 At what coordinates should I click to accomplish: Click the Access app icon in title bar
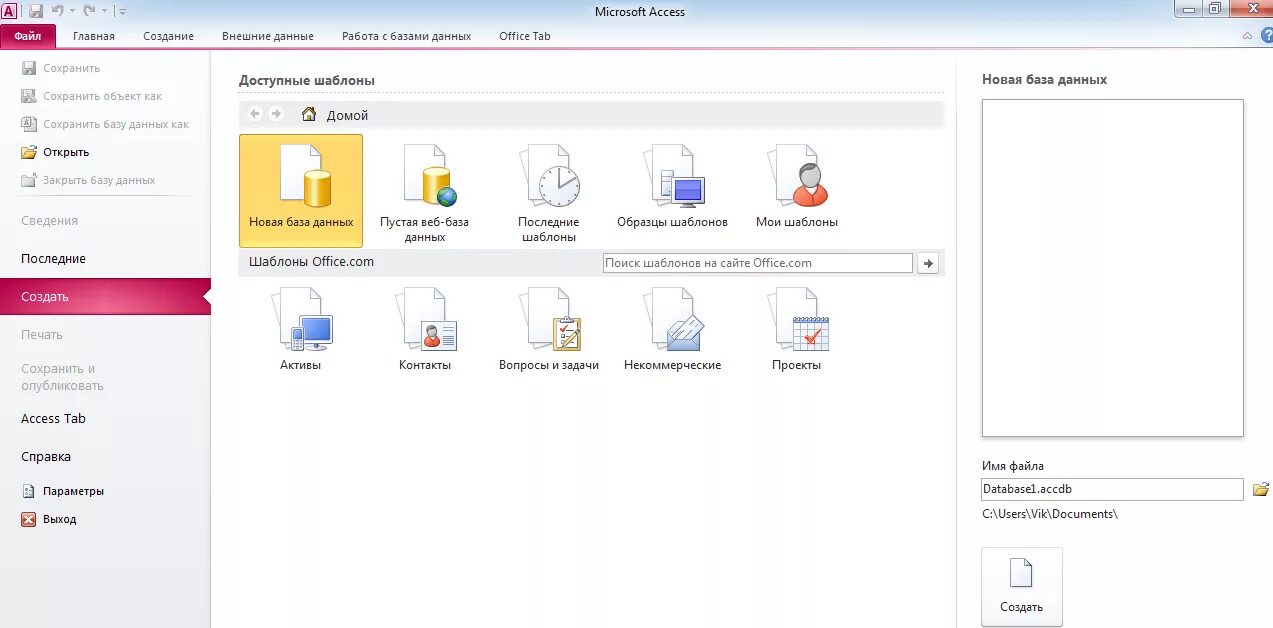9,10
